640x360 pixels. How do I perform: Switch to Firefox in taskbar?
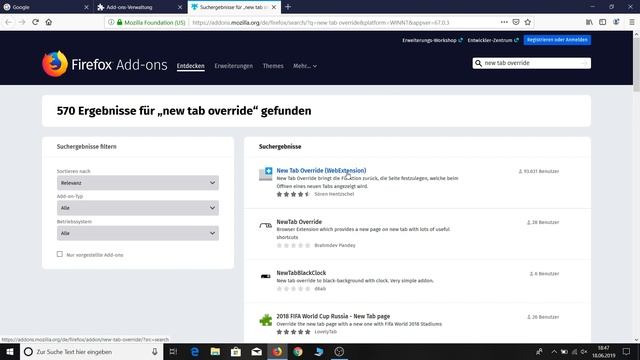(x=277, y=351)
